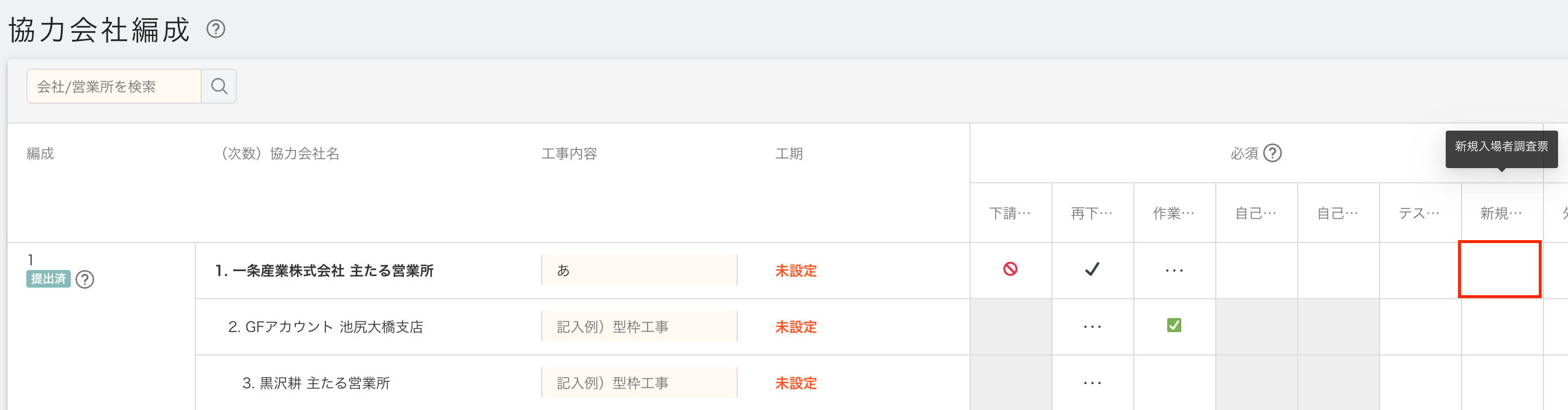The width and height of the screenshot is (1568, 410).
Task: Open help icon next to 提出済 badge
Action: (x=85, y=280)
